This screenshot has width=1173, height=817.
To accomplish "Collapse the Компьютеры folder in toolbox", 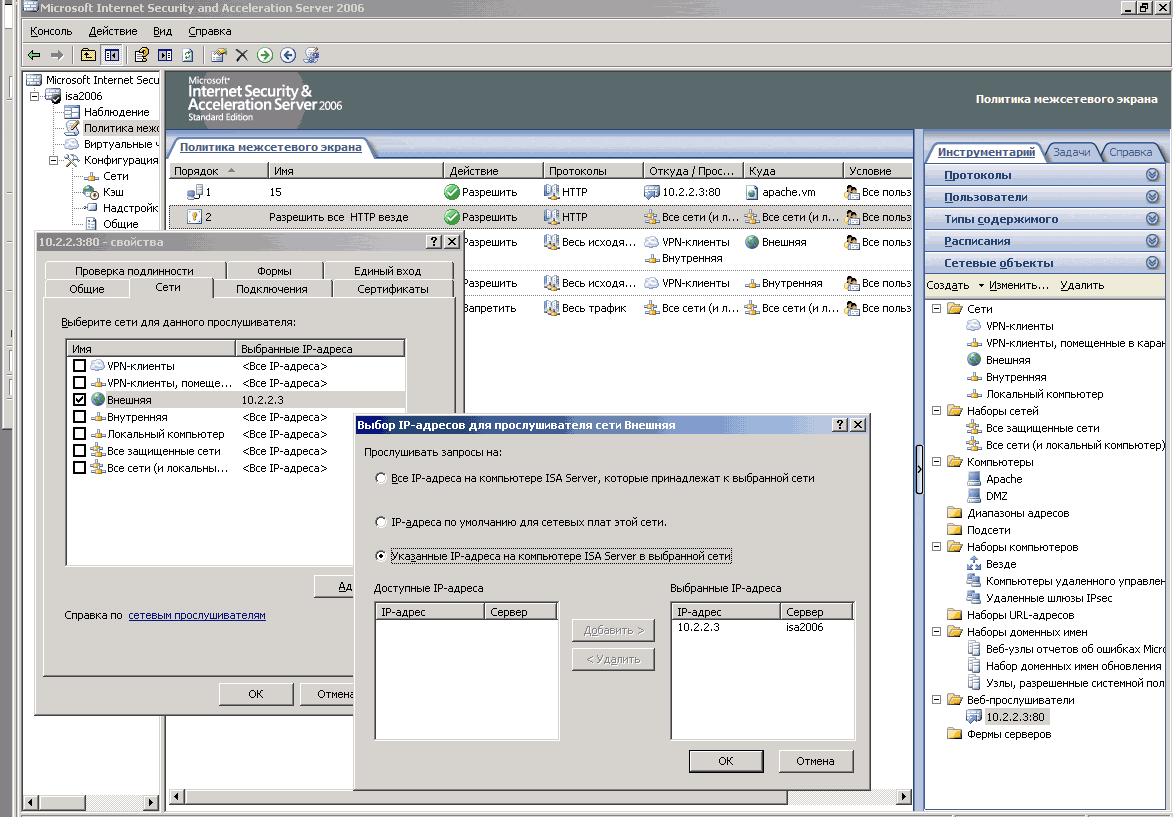I will (x=936, y=462).
